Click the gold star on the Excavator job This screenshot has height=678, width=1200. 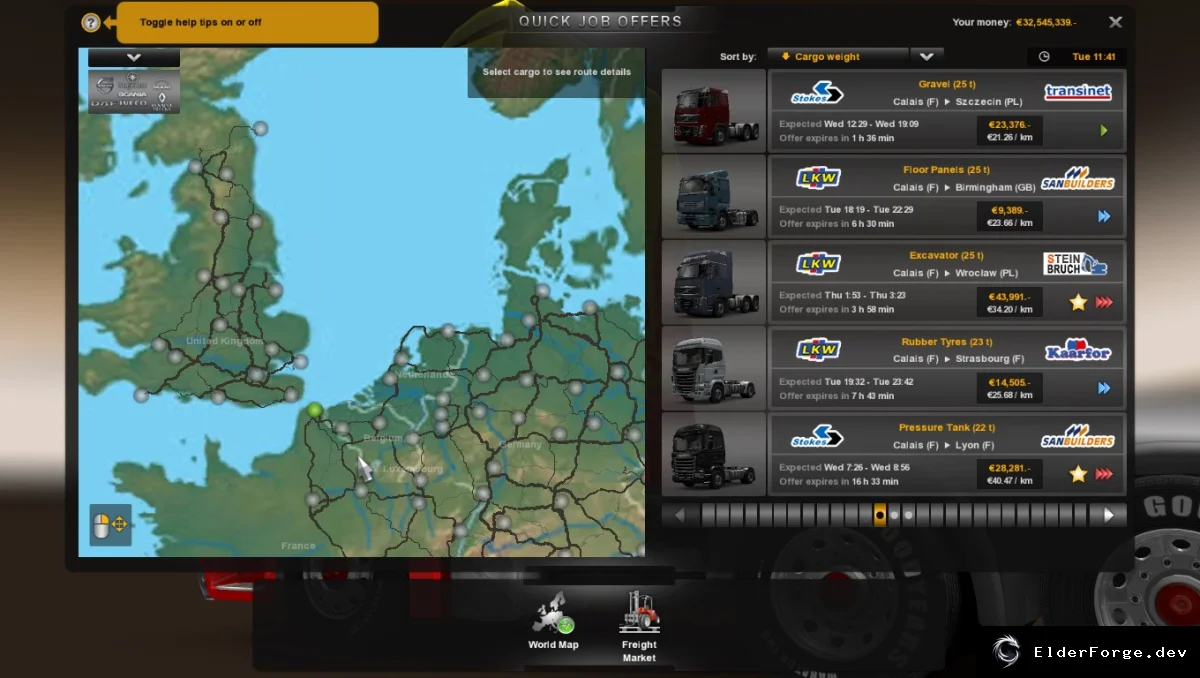coord(1078,302)
